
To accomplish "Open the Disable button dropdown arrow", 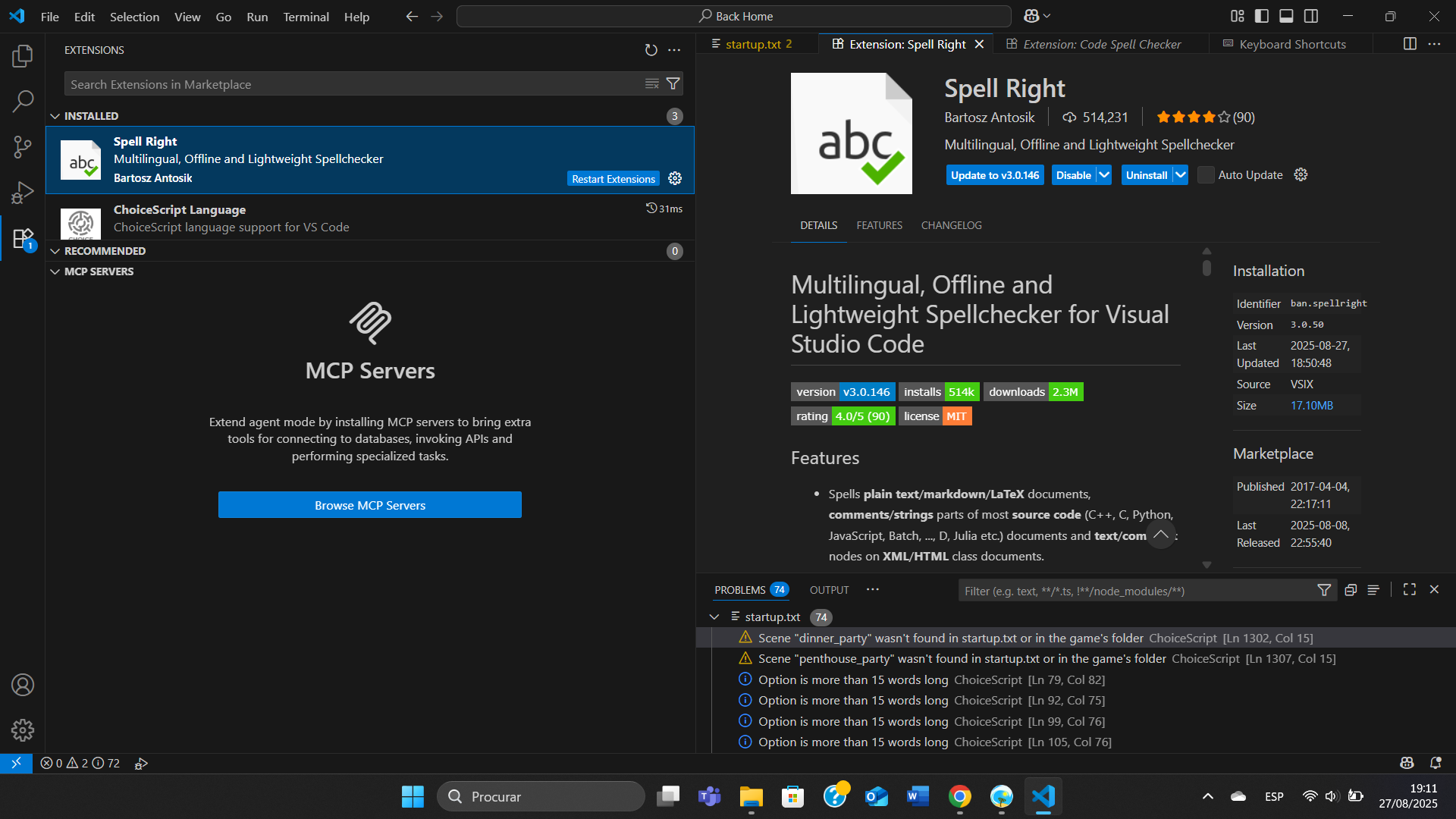I will click(1104, 175).
